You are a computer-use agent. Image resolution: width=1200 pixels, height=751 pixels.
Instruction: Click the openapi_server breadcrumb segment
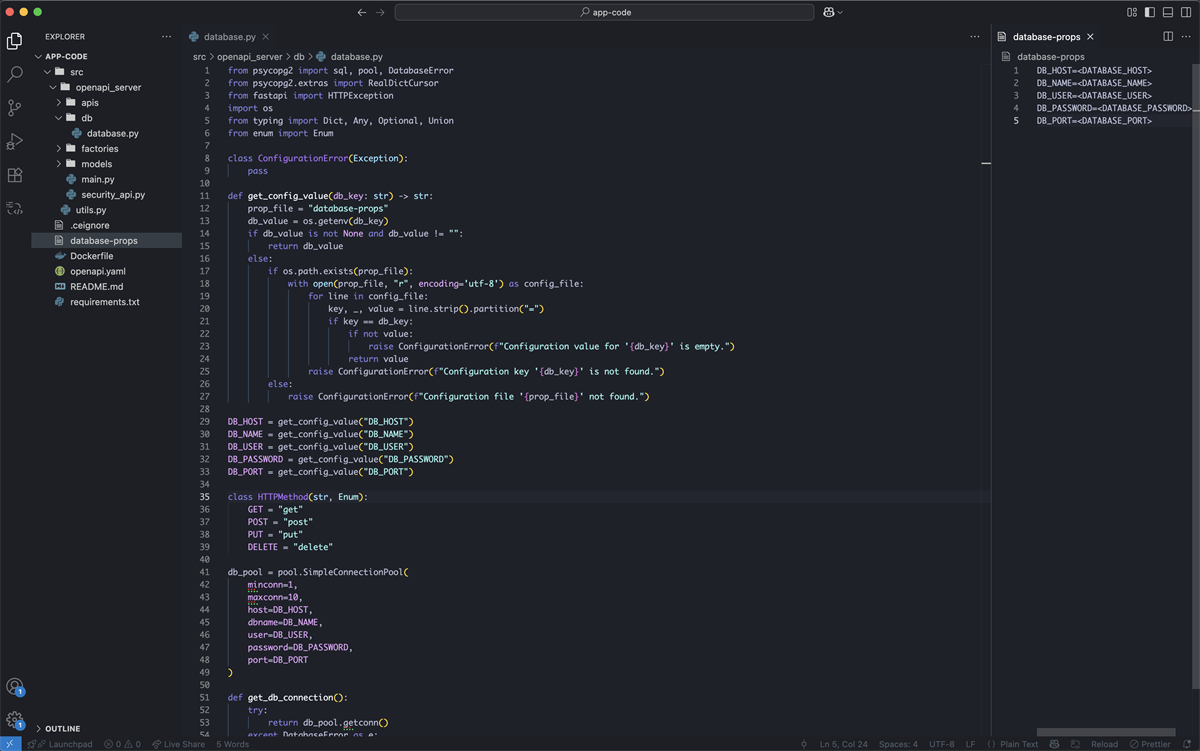click(x=250, y=57)
